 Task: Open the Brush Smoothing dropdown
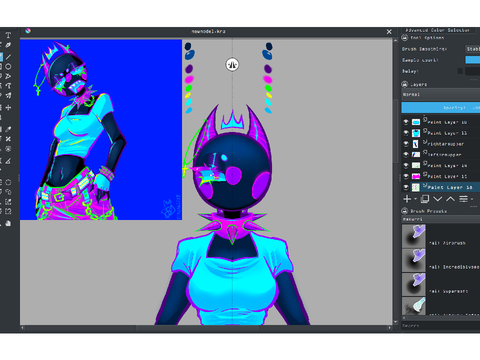[x=473, y=49]
